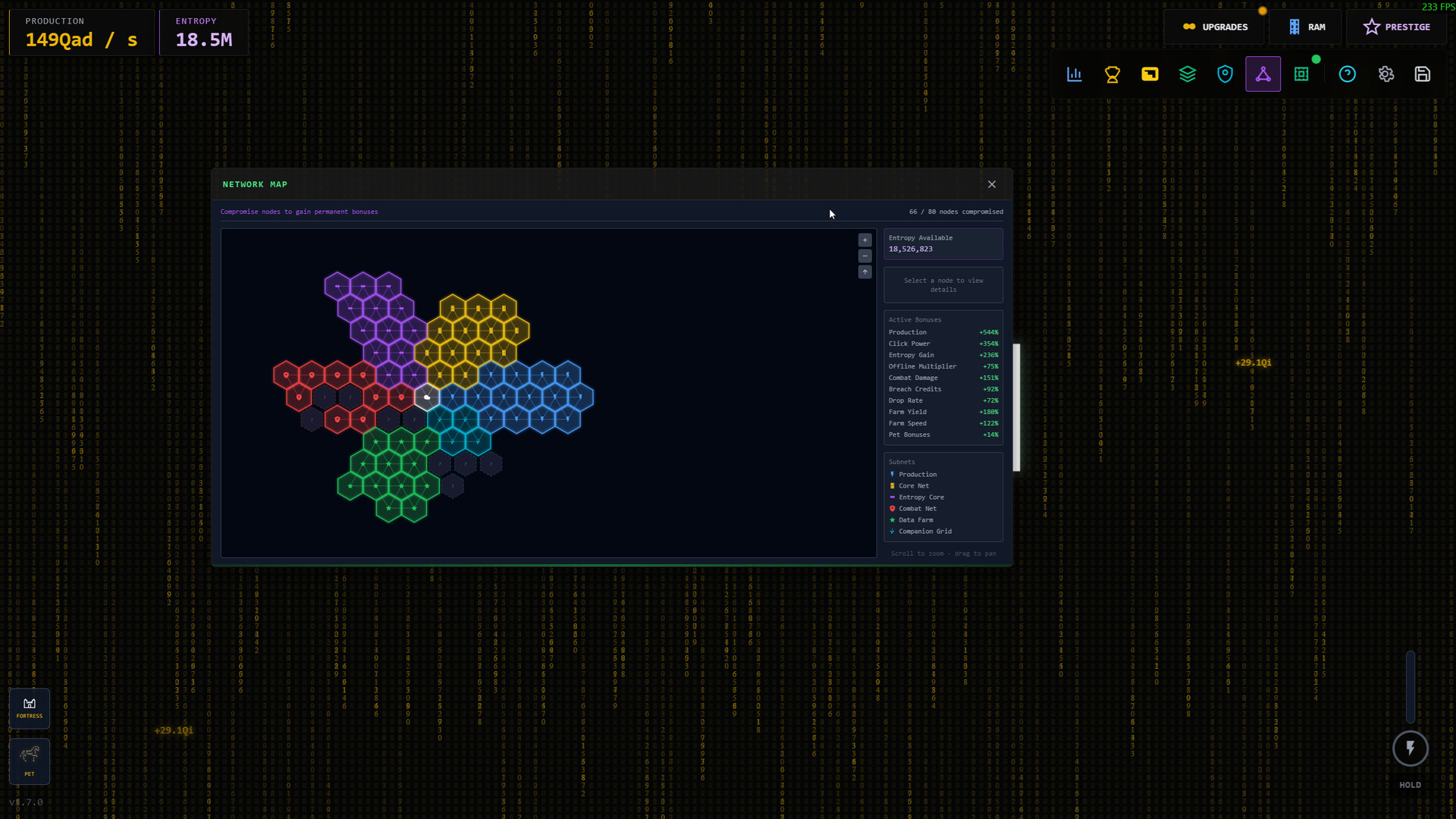Open the settings gear icon
This screenshot has height=819, width=1456.
1386,74
